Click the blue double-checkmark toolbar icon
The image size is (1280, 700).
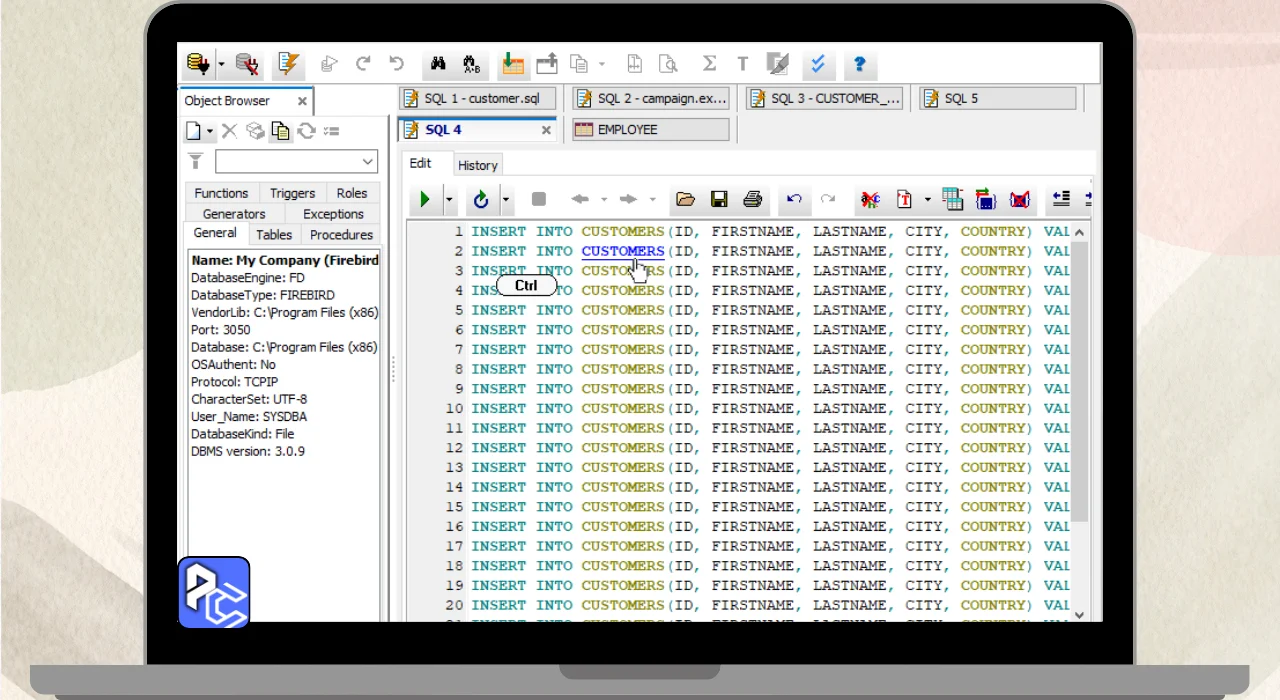818,64
